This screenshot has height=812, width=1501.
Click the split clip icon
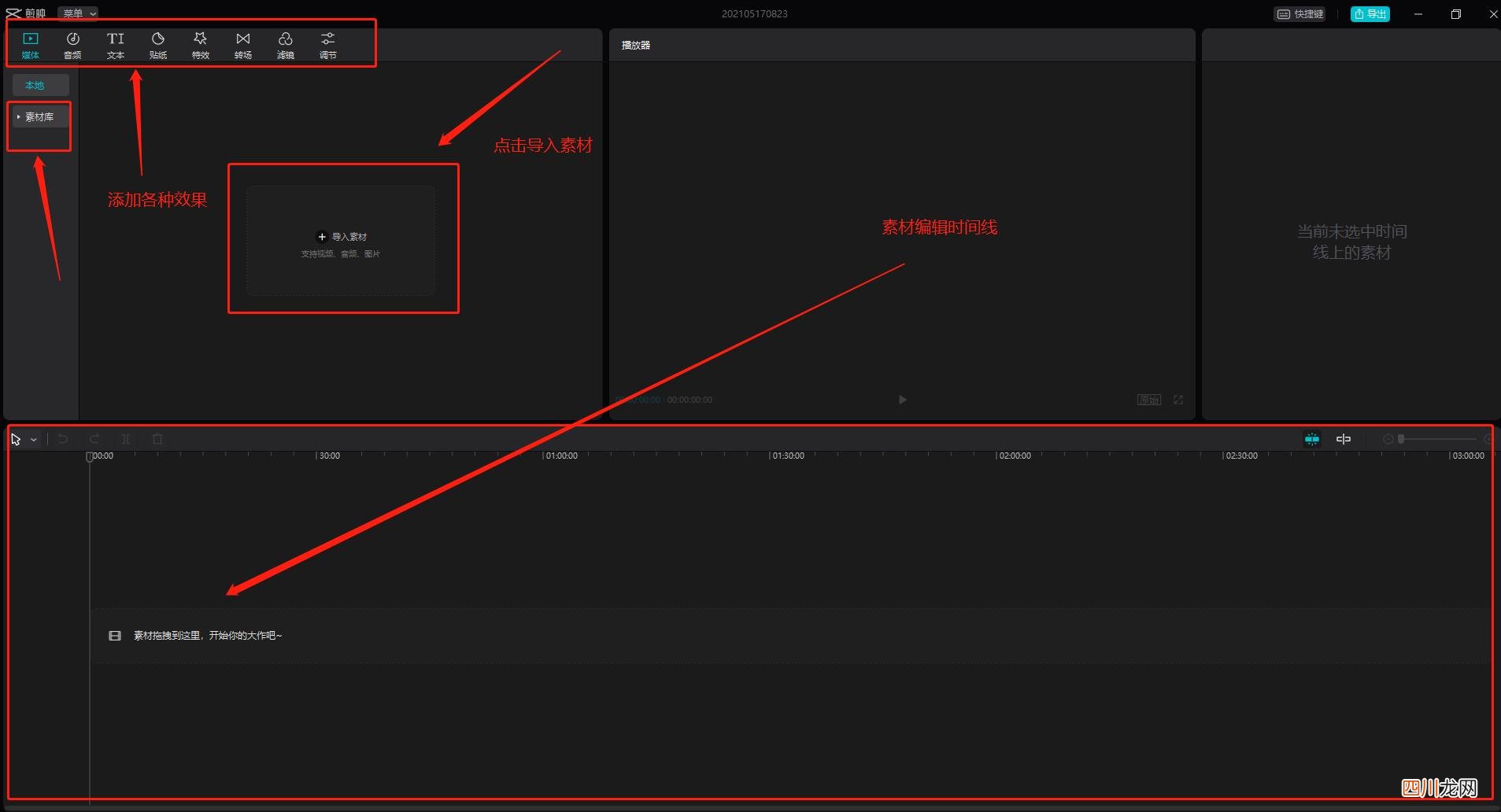pyautogui.click(x=126, y=439)
